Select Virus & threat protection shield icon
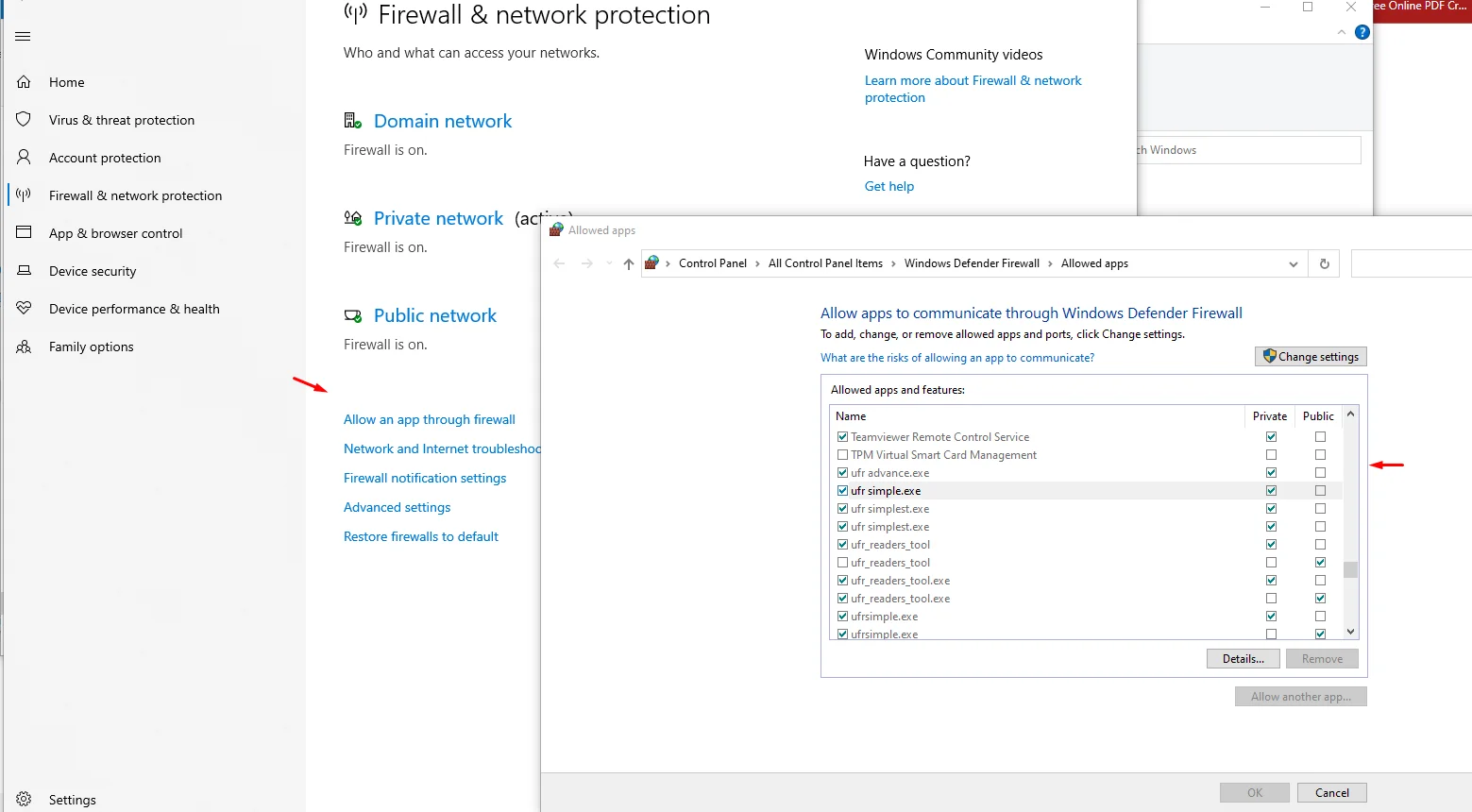Viewport: 1472px width, 812px height. (x=25, y=120)
